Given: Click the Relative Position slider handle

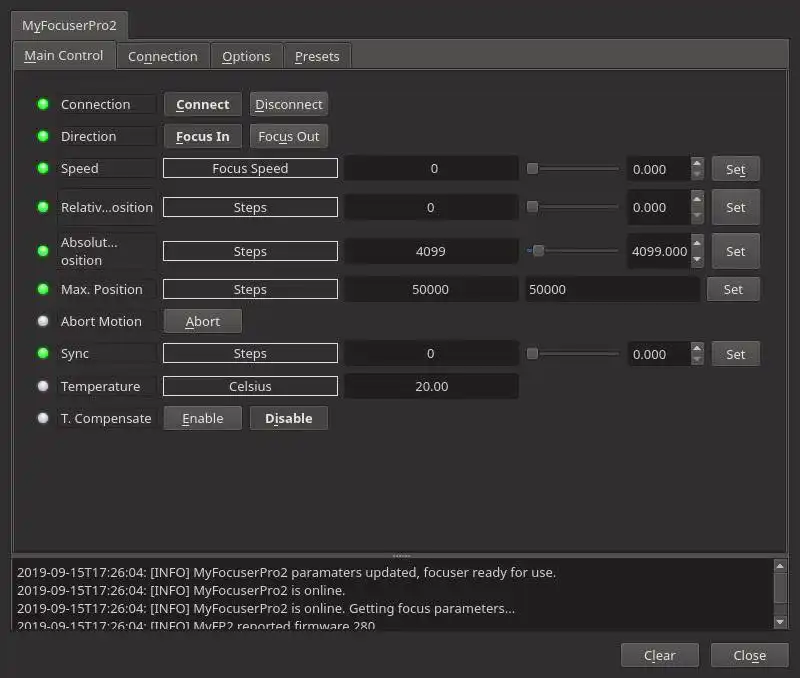Looking at the screenshot, I should click(532, 207).
